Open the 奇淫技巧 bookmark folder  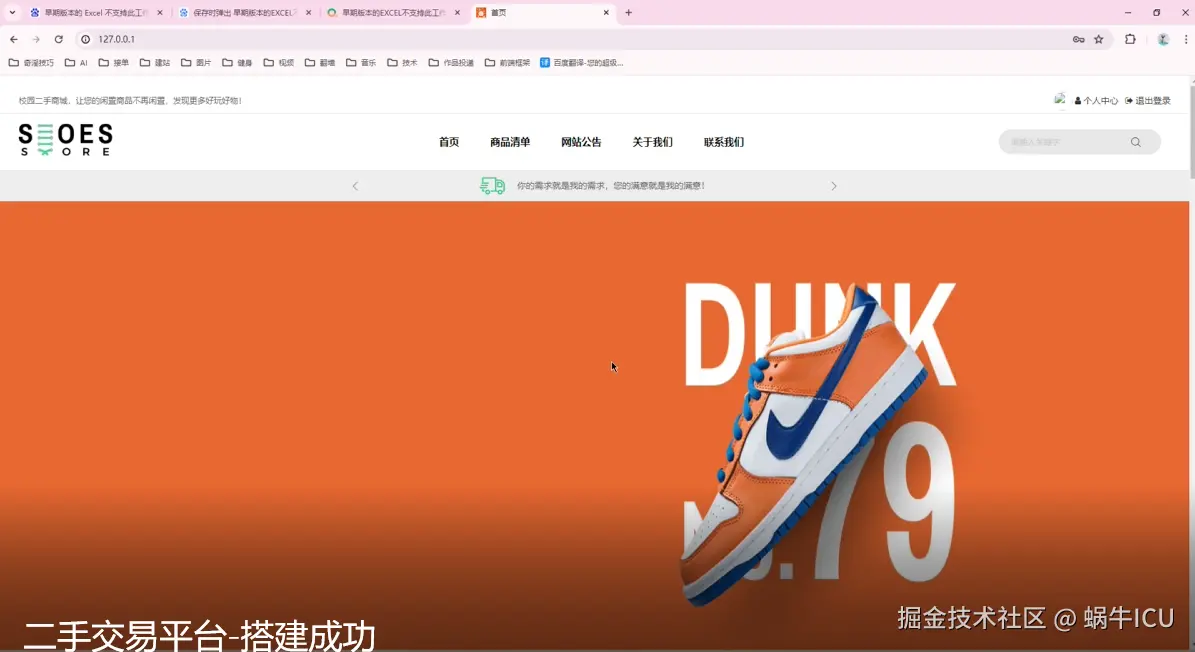(x=31, y=62)
